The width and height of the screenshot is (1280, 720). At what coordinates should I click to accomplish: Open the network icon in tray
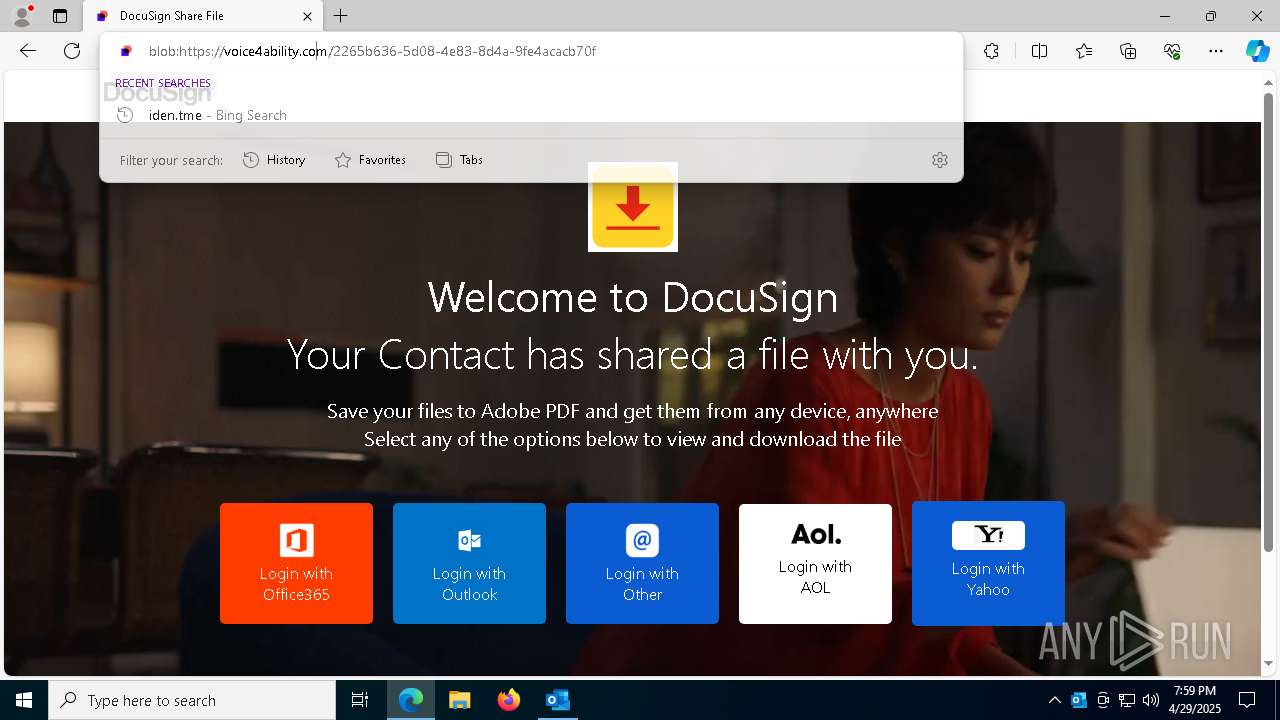coord(1127,700)
